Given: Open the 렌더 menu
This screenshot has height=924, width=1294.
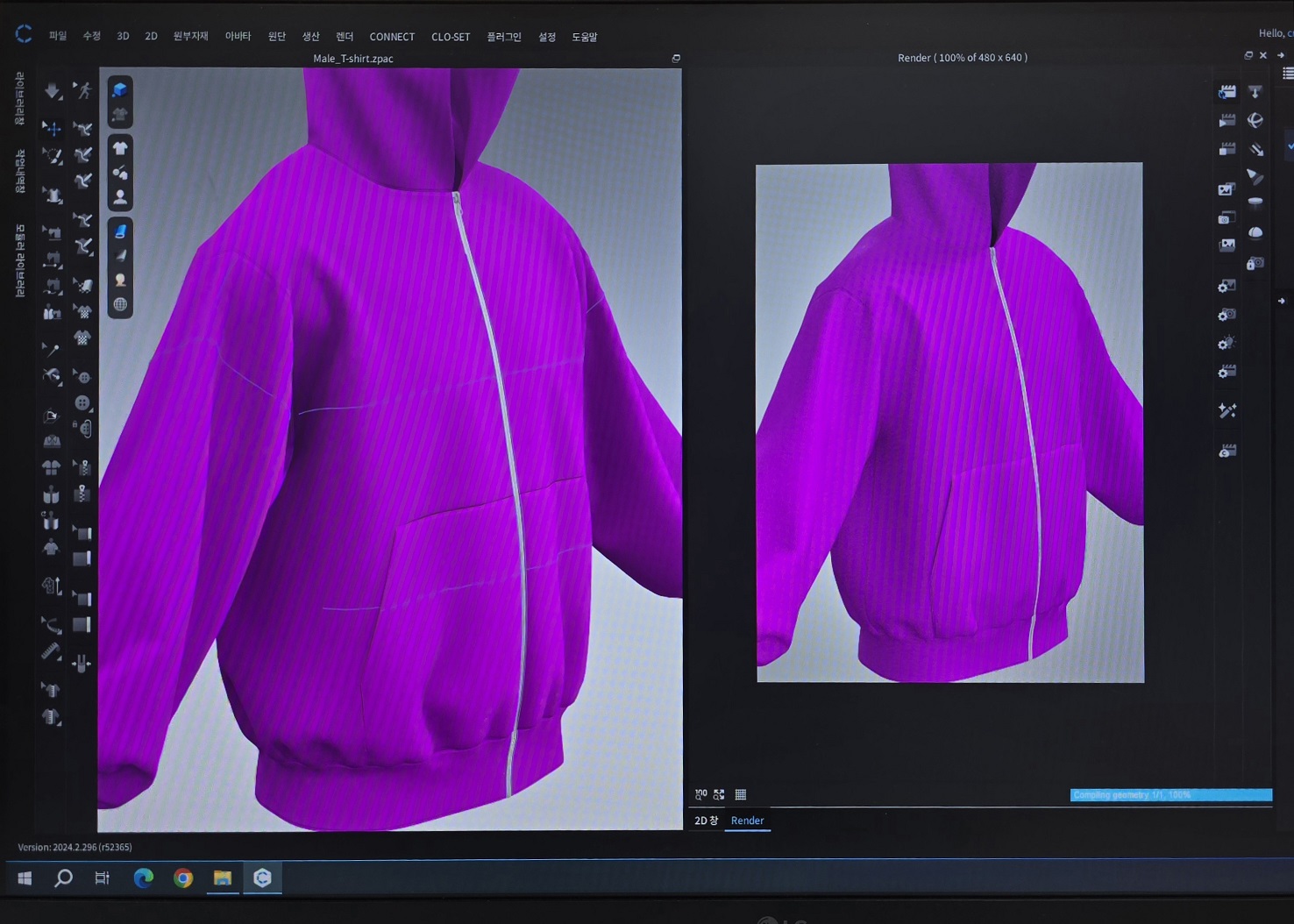Looking at the screenshot, I should [x=345, y=37].
